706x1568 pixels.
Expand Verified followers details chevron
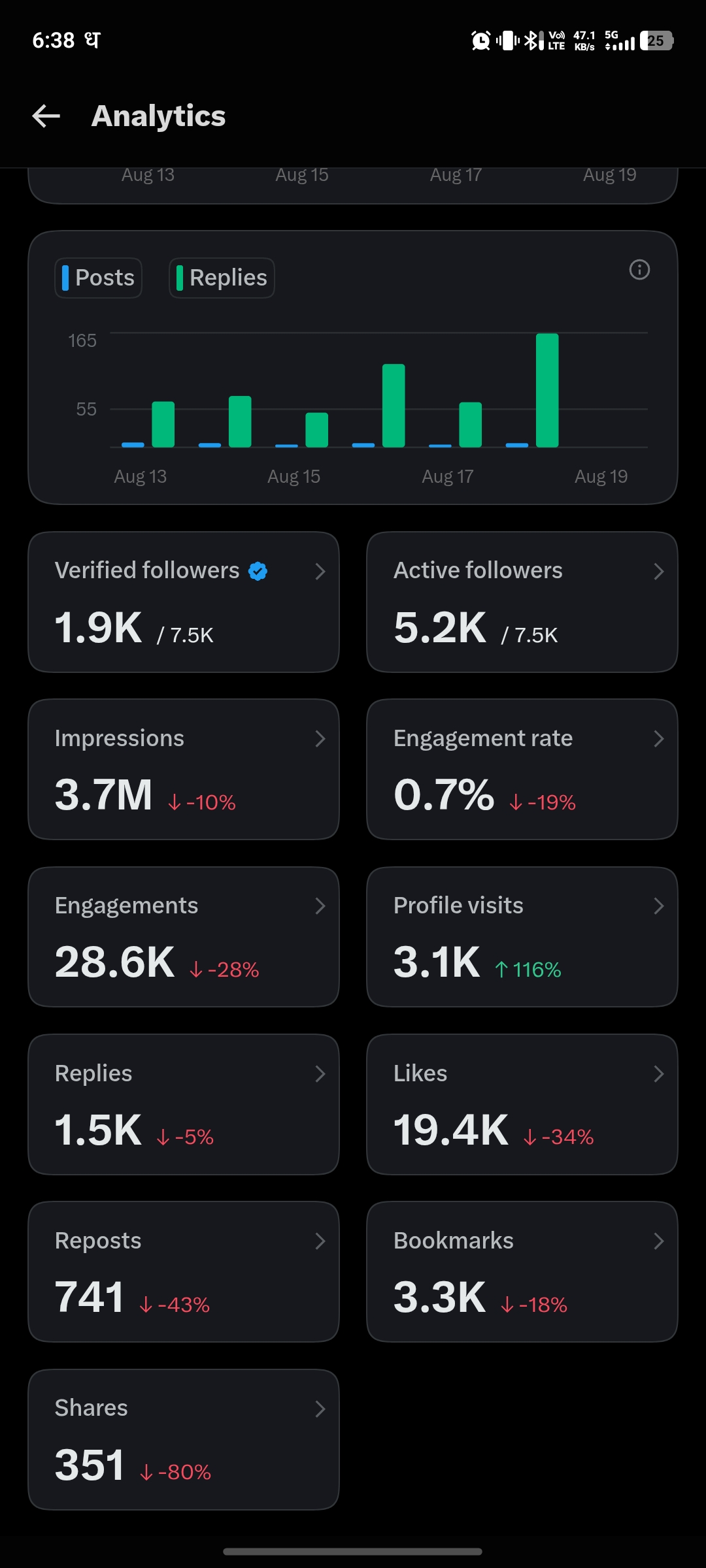[x=320, y=571]
